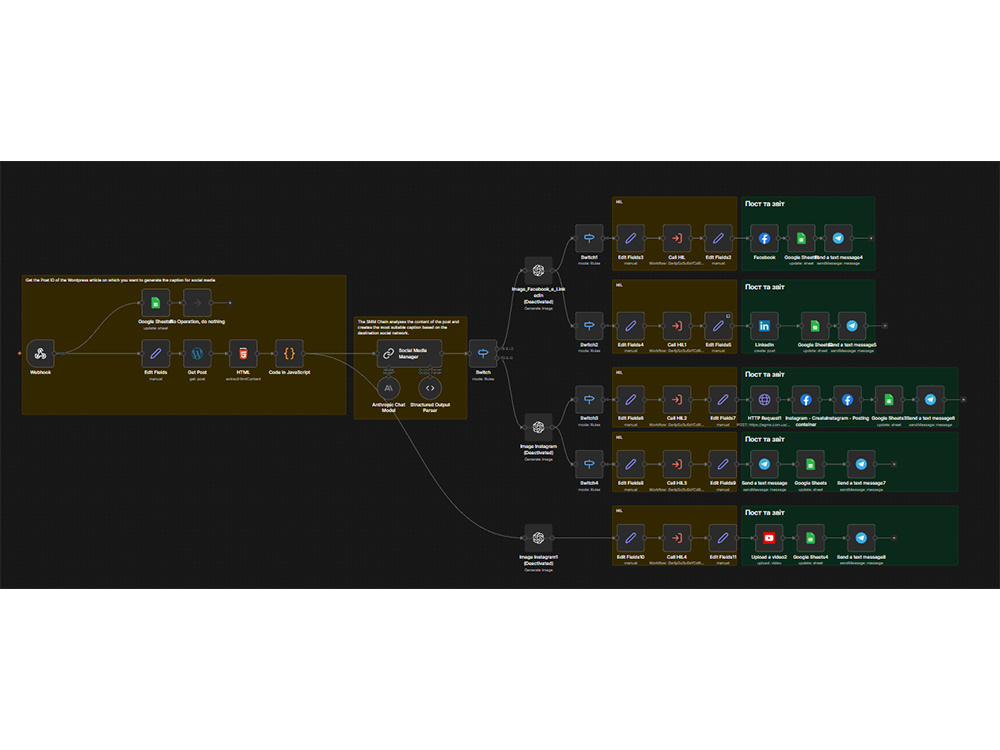Select the Switch1 node
The width and height of the screenshot is (1000, 750).
pos(589,239)
